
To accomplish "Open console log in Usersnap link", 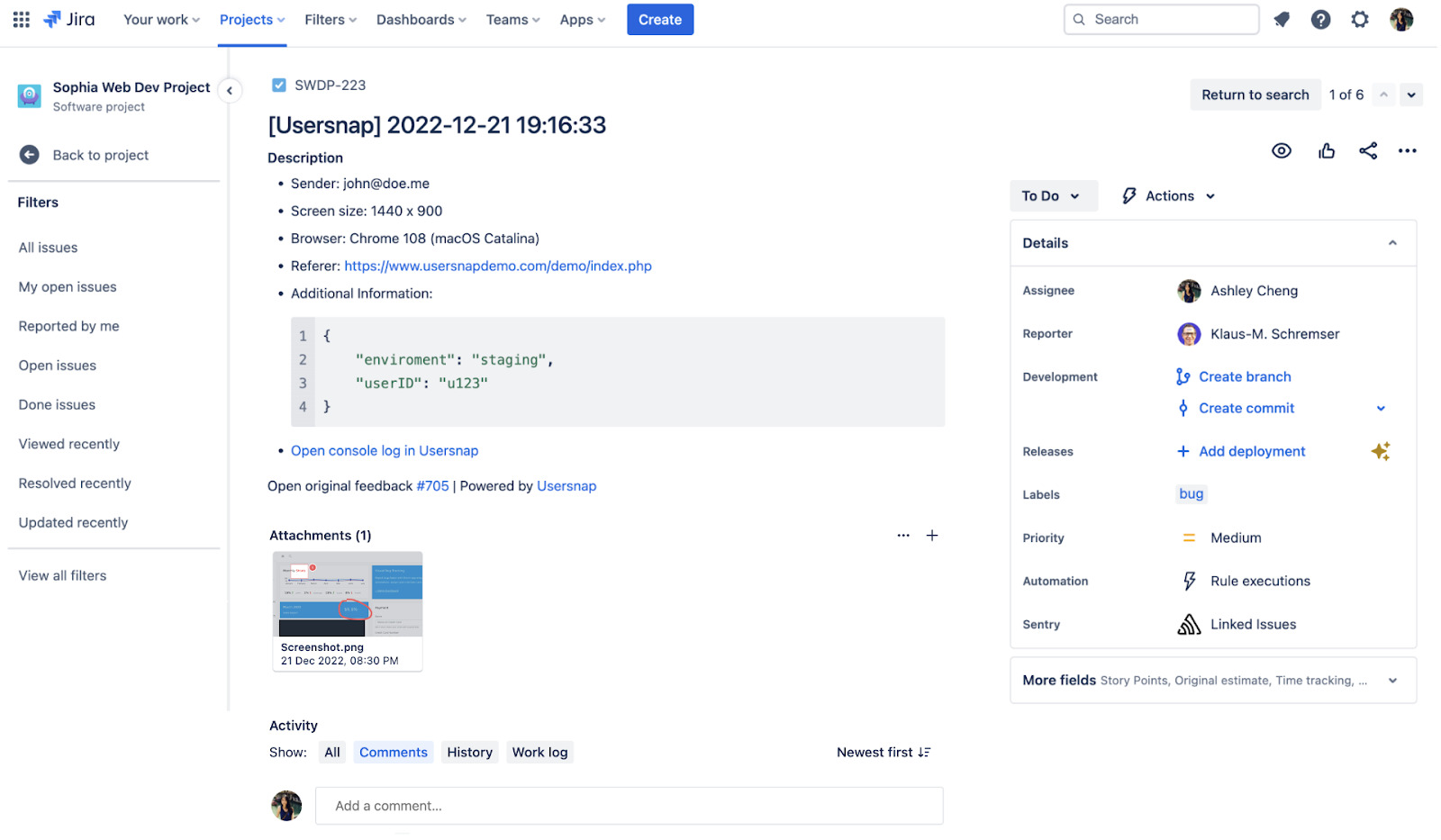I will tap(384, 450).
